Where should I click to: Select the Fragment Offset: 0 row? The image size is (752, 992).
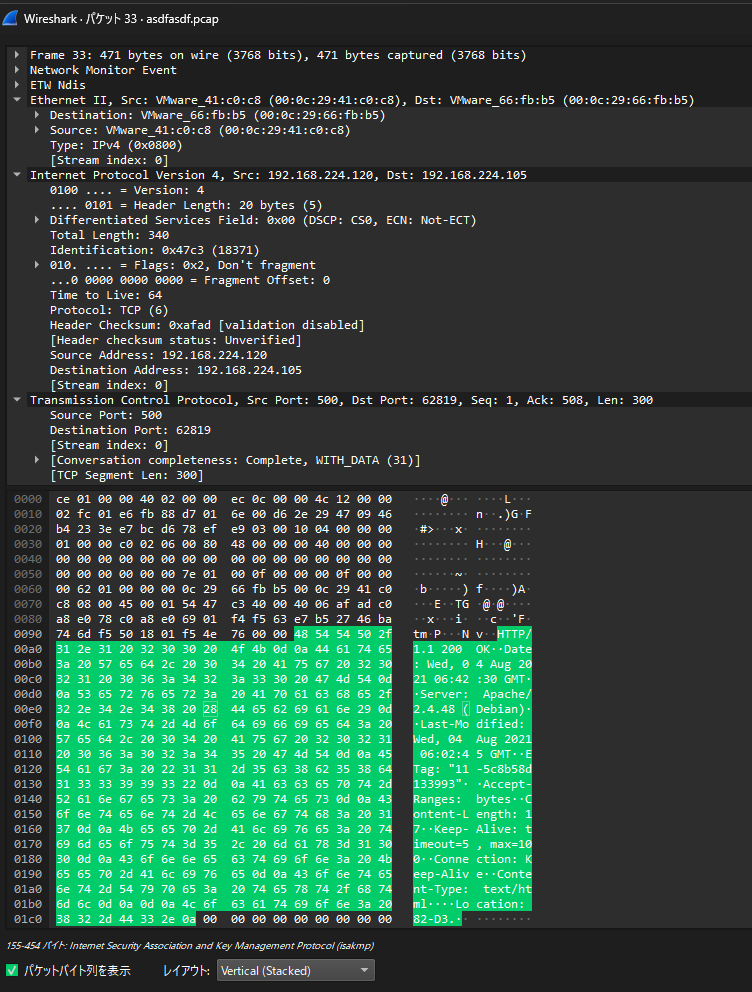click(190, 280)
